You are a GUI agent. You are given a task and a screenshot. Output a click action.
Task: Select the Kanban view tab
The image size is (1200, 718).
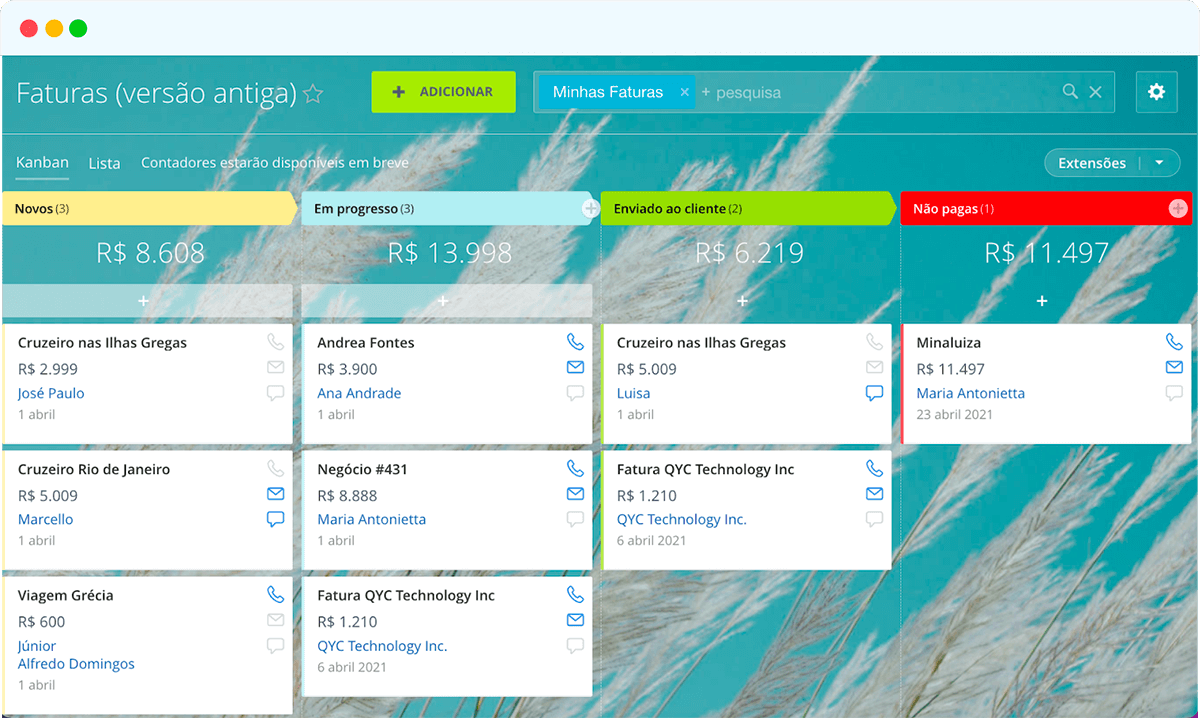pos(42,162)
